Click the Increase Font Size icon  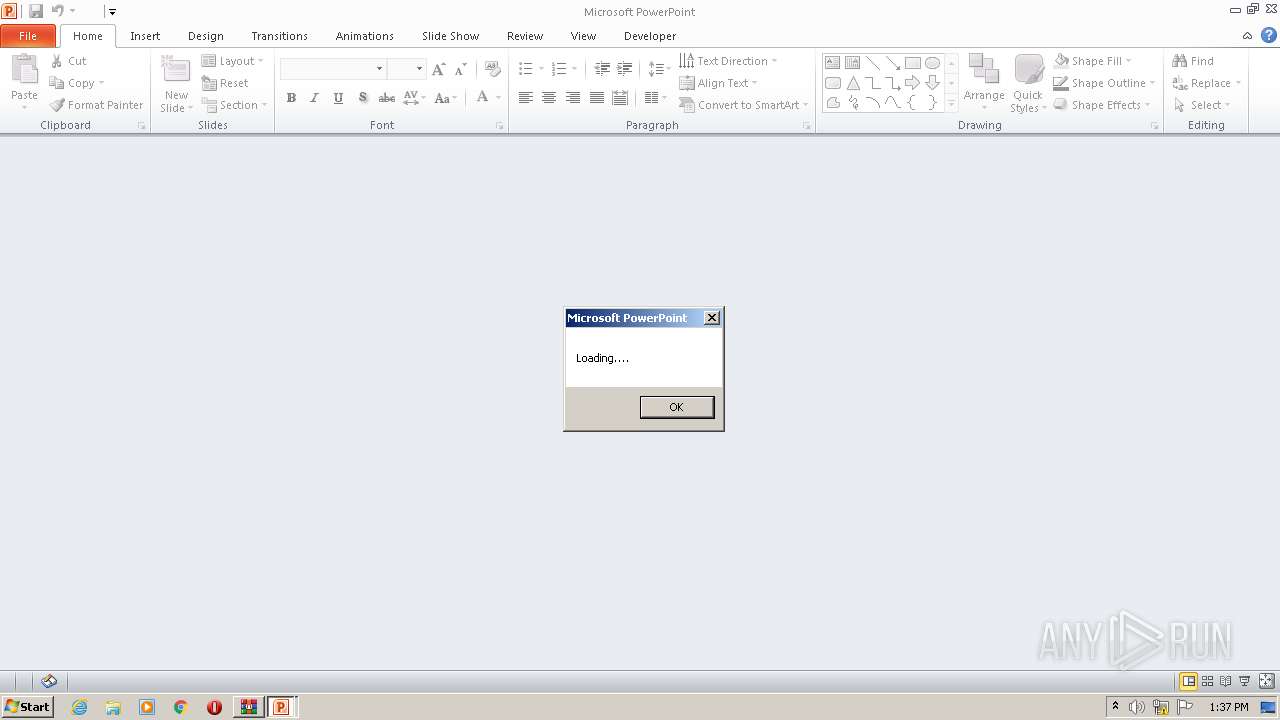(438, 69)
